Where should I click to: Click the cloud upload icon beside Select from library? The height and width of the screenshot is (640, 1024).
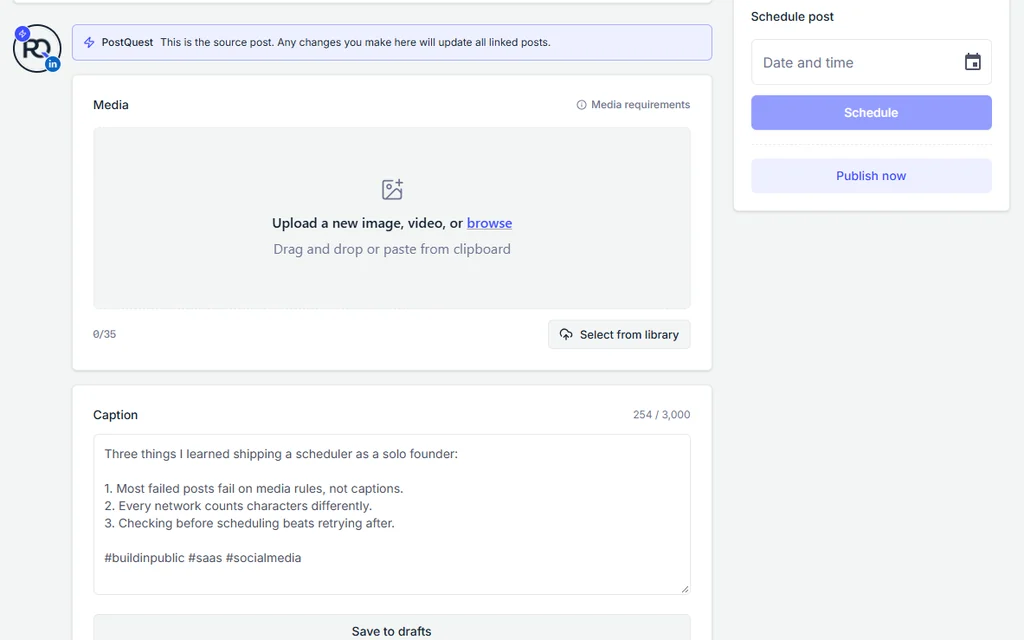[566, 334]
